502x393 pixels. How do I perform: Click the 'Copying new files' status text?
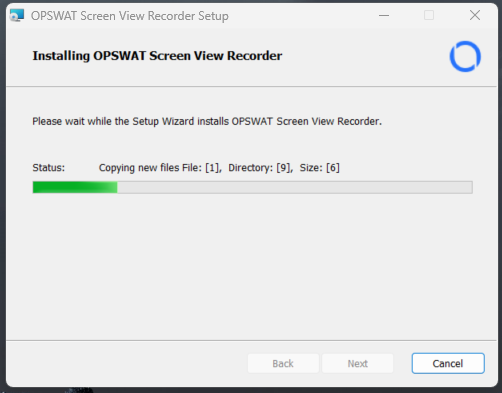(x=139, y=168)
